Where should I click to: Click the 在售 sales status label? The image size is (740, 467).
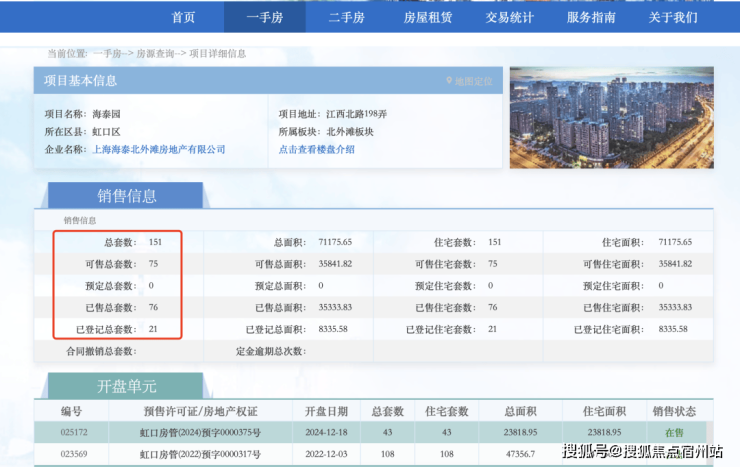tap(674, 433)
